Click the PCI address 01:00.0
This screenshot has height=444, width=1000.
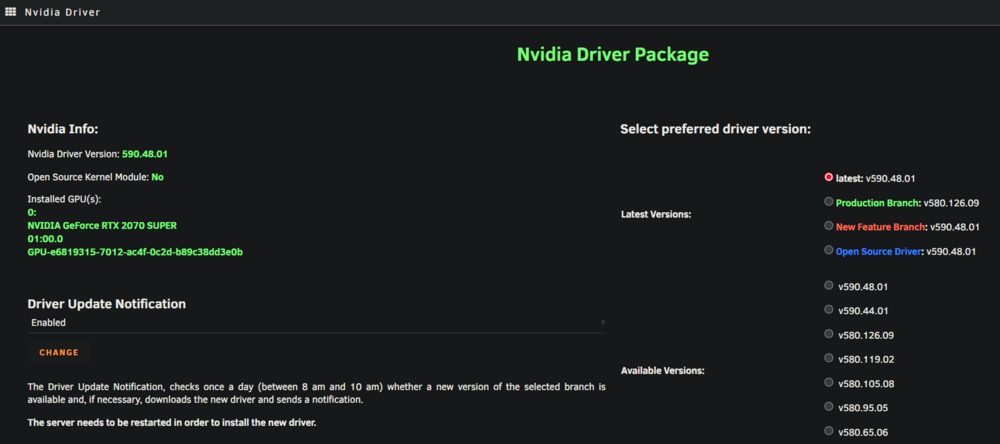tap(45, 239)
